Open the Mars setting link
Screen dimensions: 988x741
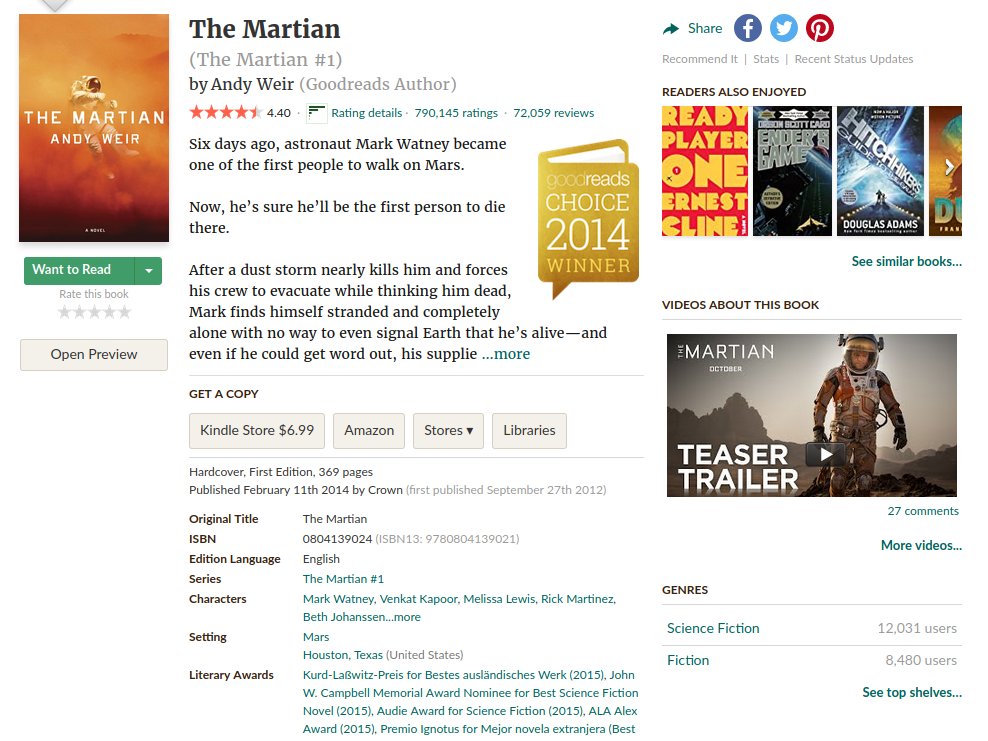[x=316, y=637]
